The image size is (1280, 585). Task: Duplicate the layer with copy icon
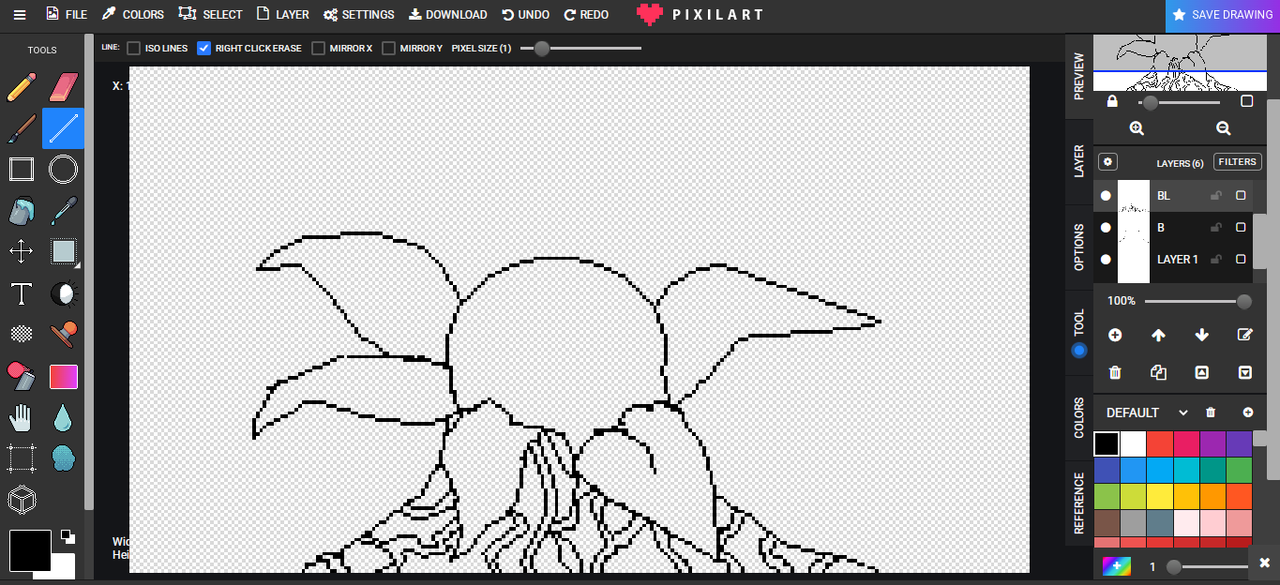[x=1158, y=373]
